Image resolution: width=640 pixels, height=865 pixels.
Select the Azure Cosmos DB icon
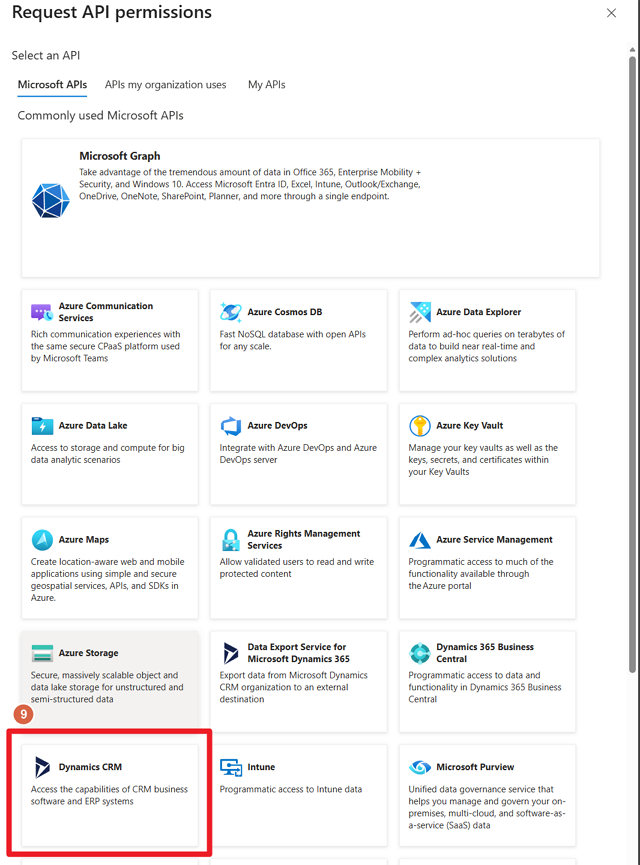[231, 312]
